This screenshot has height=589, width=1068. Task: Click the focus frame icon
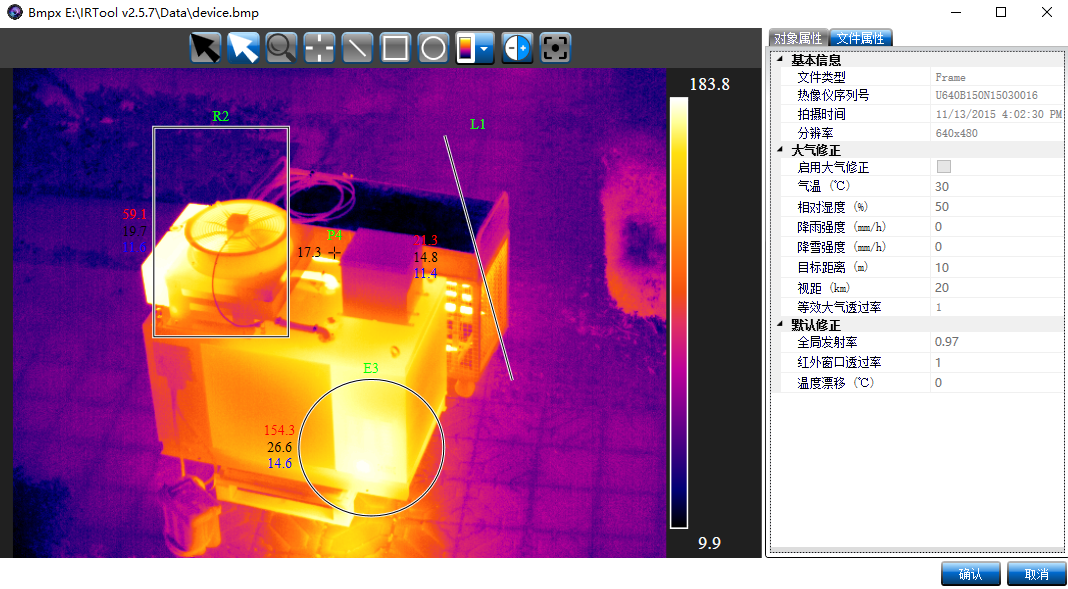(555, 48)
